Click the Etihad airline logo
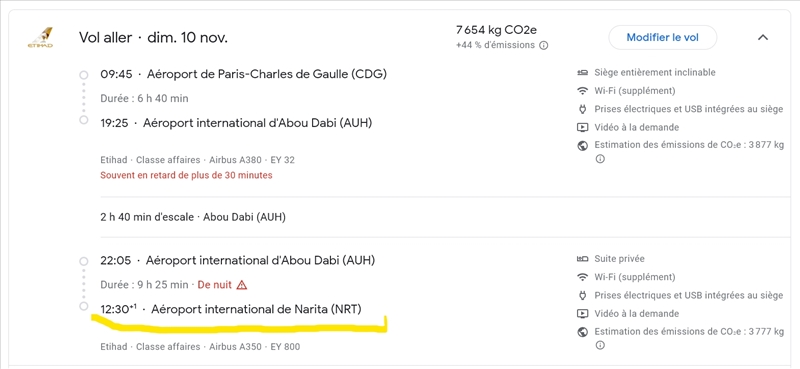 coord(40,38)
